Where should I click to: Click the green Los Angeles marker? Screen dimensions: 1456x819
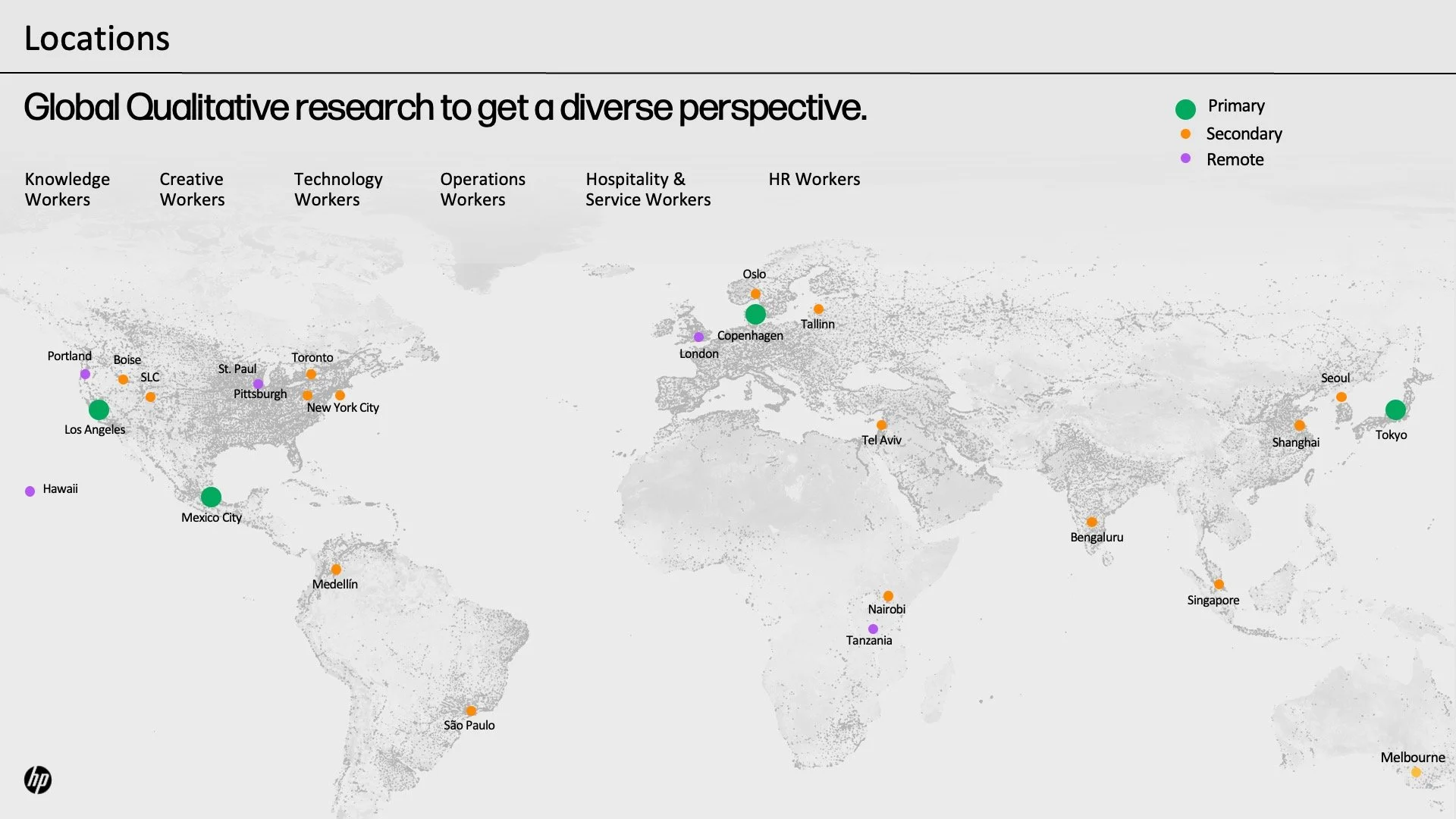(x=99, y=410)
